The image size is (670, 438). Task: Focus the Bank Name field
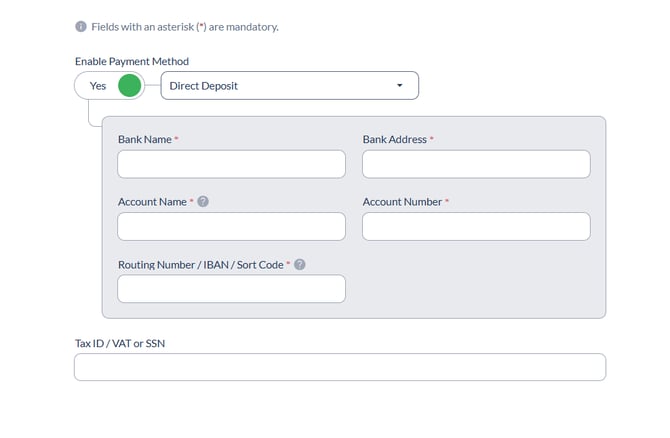pos(232,164)
